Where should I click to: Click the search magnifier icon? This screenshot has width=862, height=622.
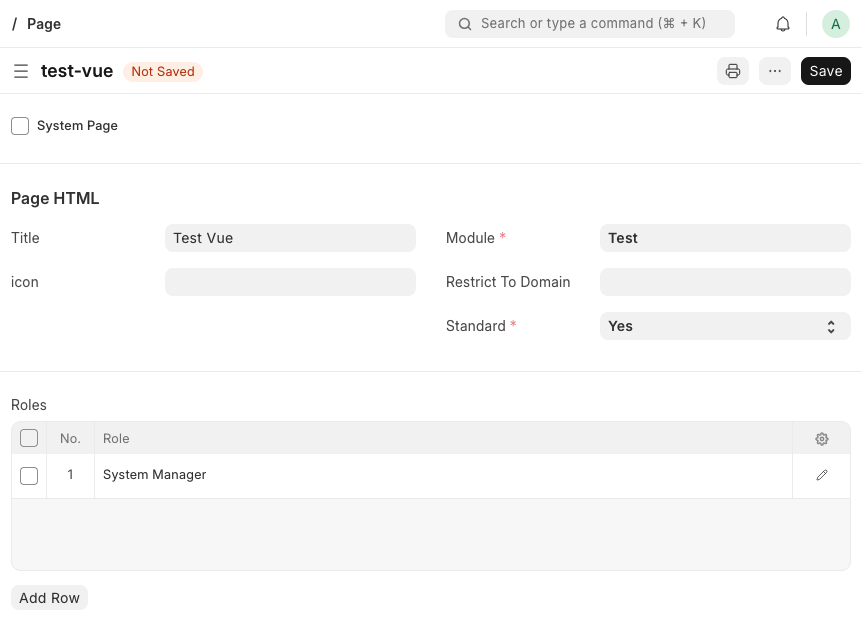pyautogui.click(x=465, y=24)
